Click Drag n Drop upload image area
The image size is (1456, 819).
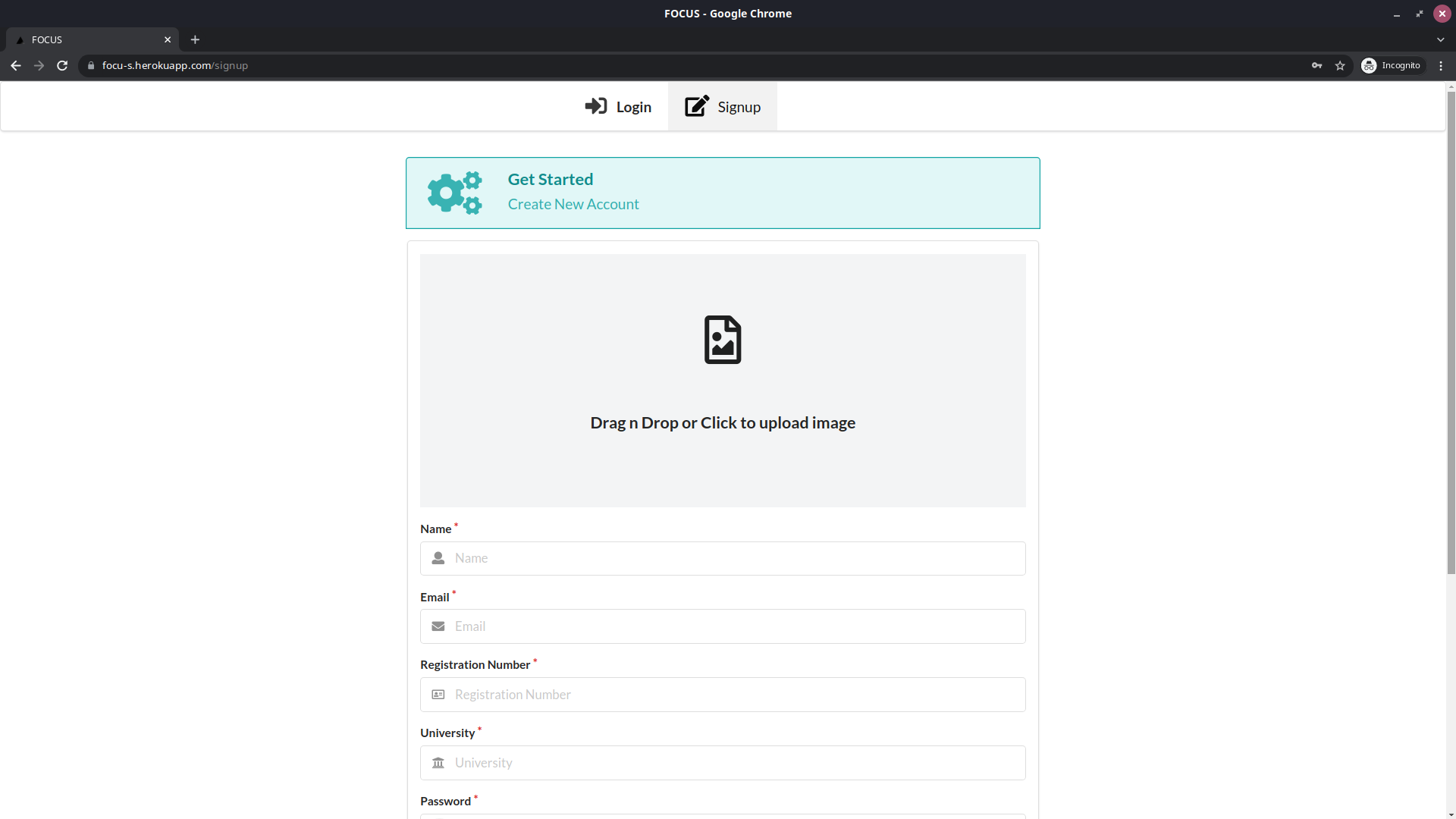coord(722,422)
